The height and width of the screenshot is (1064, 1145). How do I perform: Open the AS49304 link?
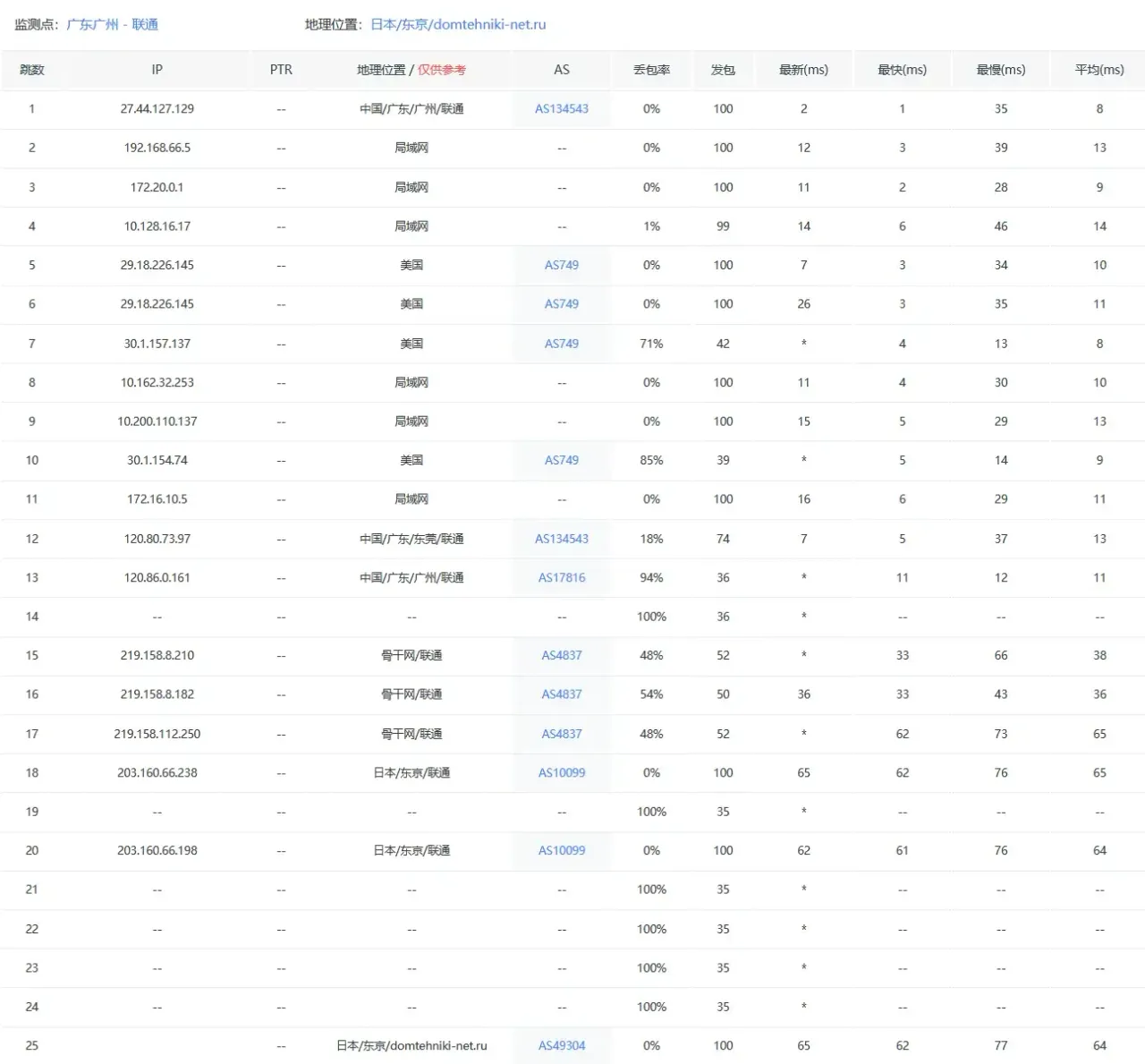click(x=562, y=1045)
